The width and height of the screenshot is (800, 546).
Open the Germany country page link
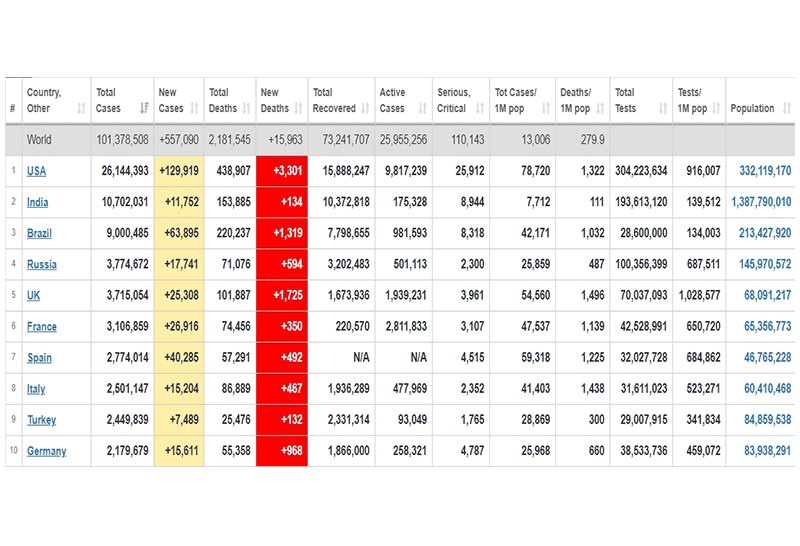pyautogui.click(x=46, y=451)
